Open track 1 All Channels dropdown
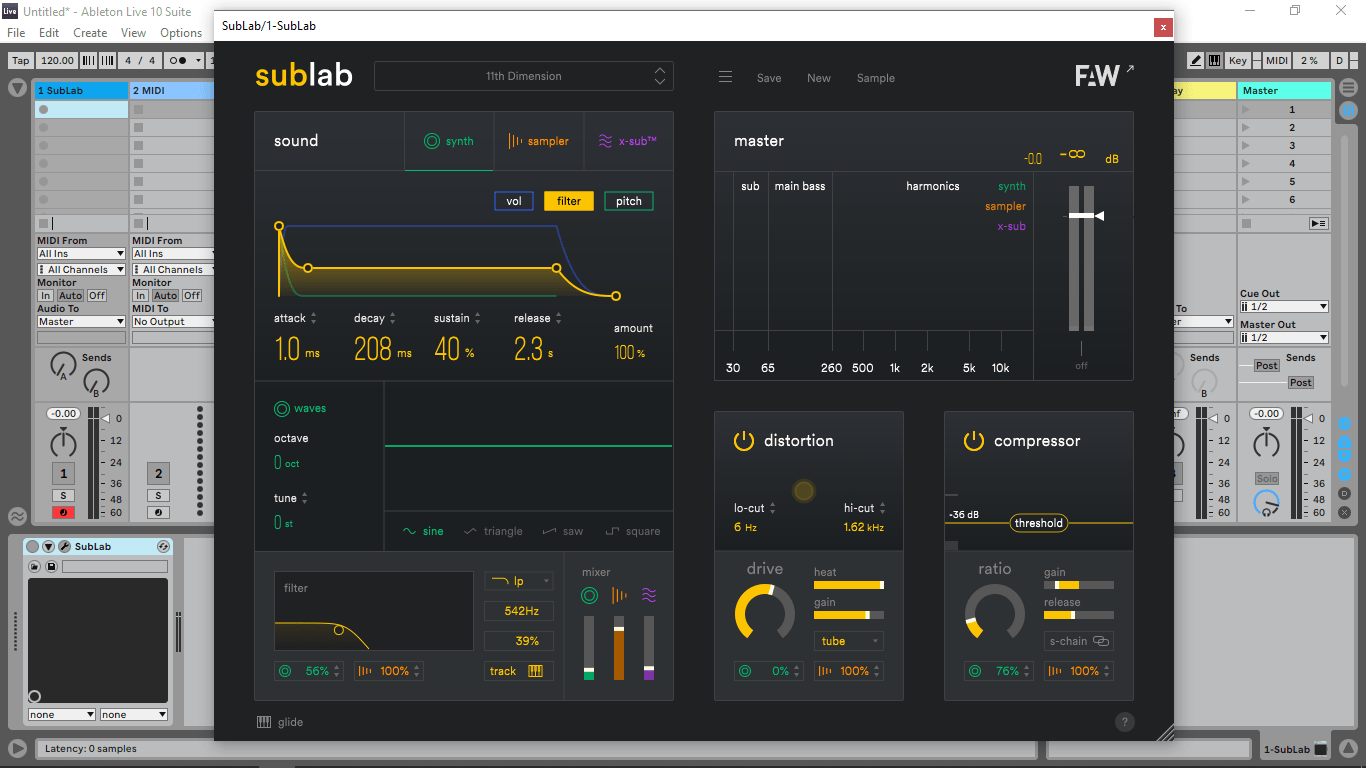This screenshot has width=1366, height=768. [x=81, y=270]
